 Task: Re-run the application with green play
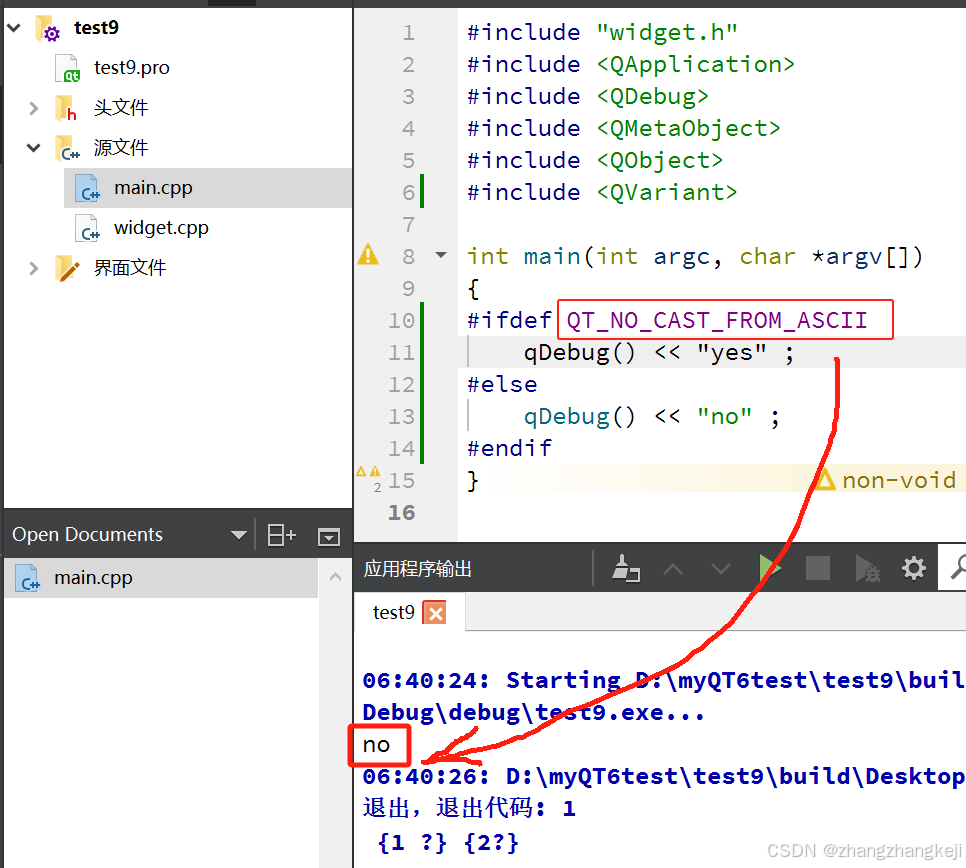769,568
